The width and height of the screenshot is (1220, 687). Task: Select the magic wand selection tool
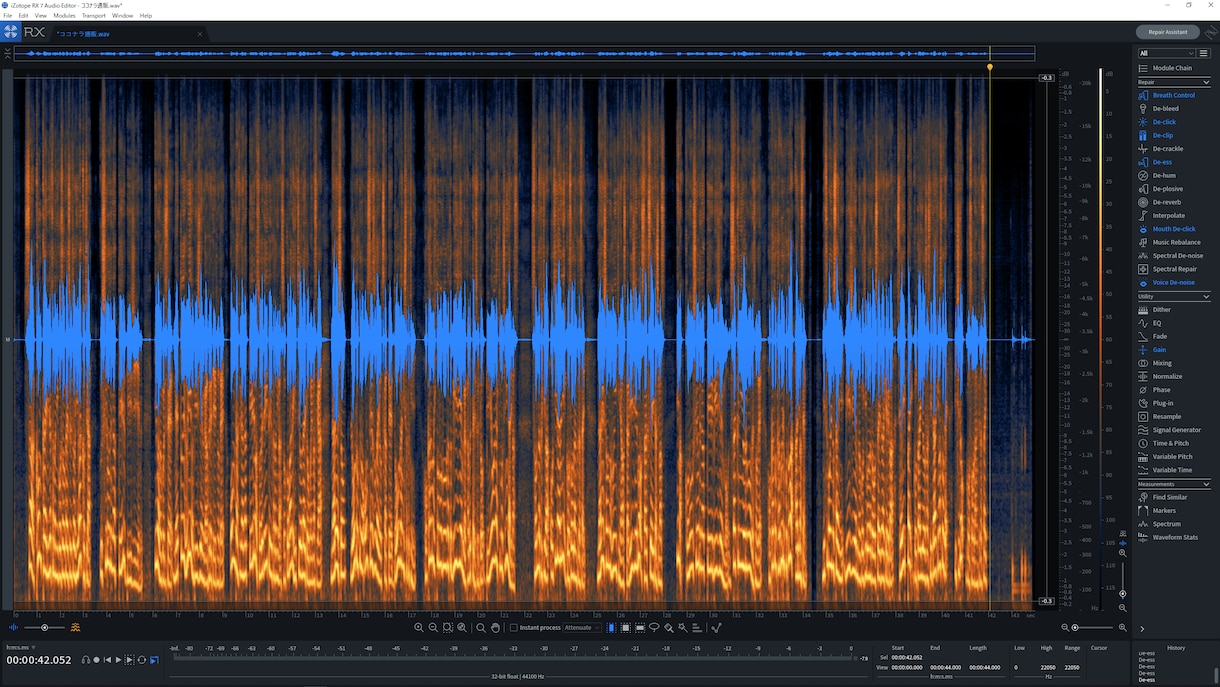click(x=682, y=628)
